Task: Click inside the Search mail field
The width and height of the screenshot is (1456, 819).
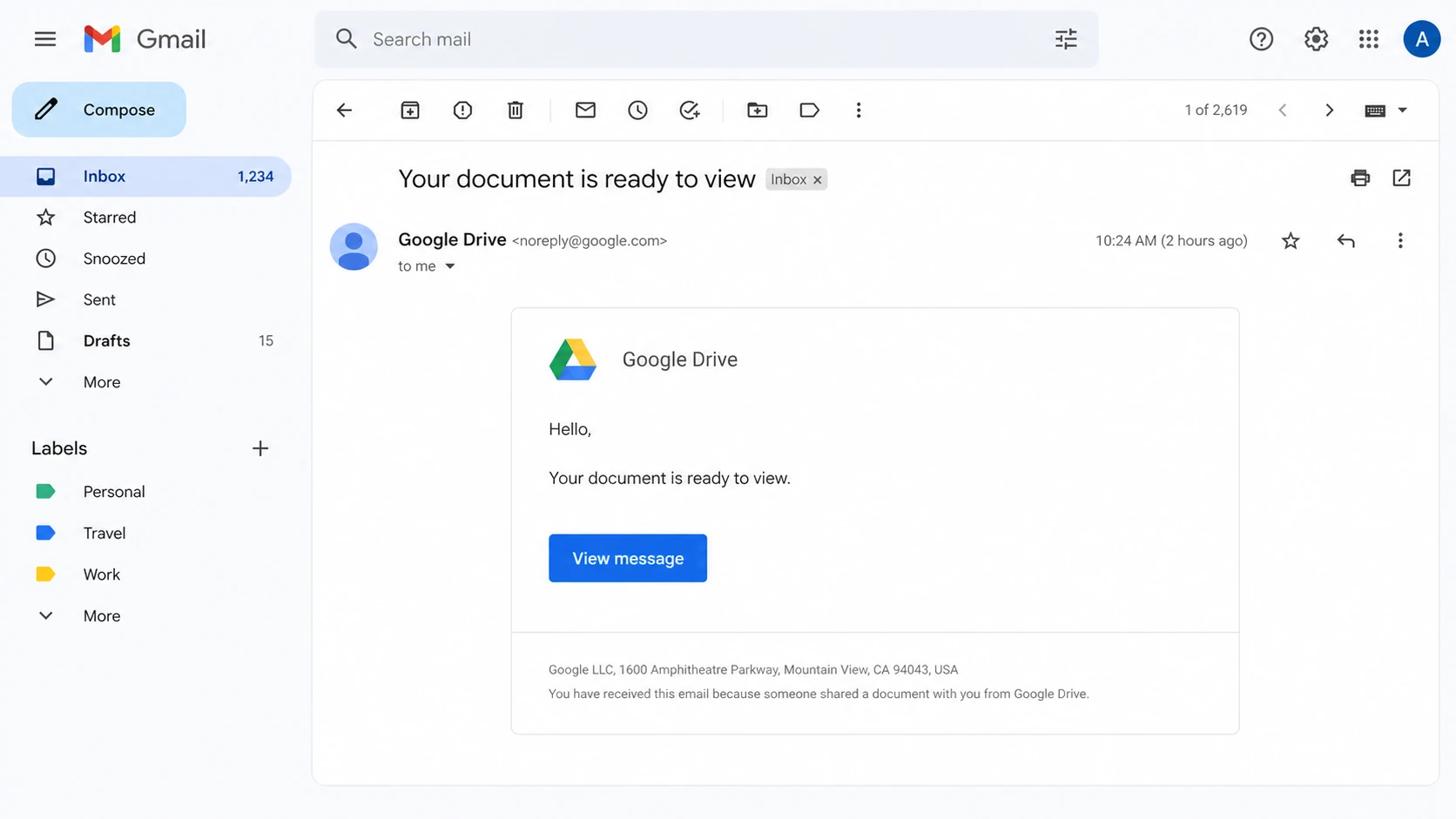Action: pos(706,39)
